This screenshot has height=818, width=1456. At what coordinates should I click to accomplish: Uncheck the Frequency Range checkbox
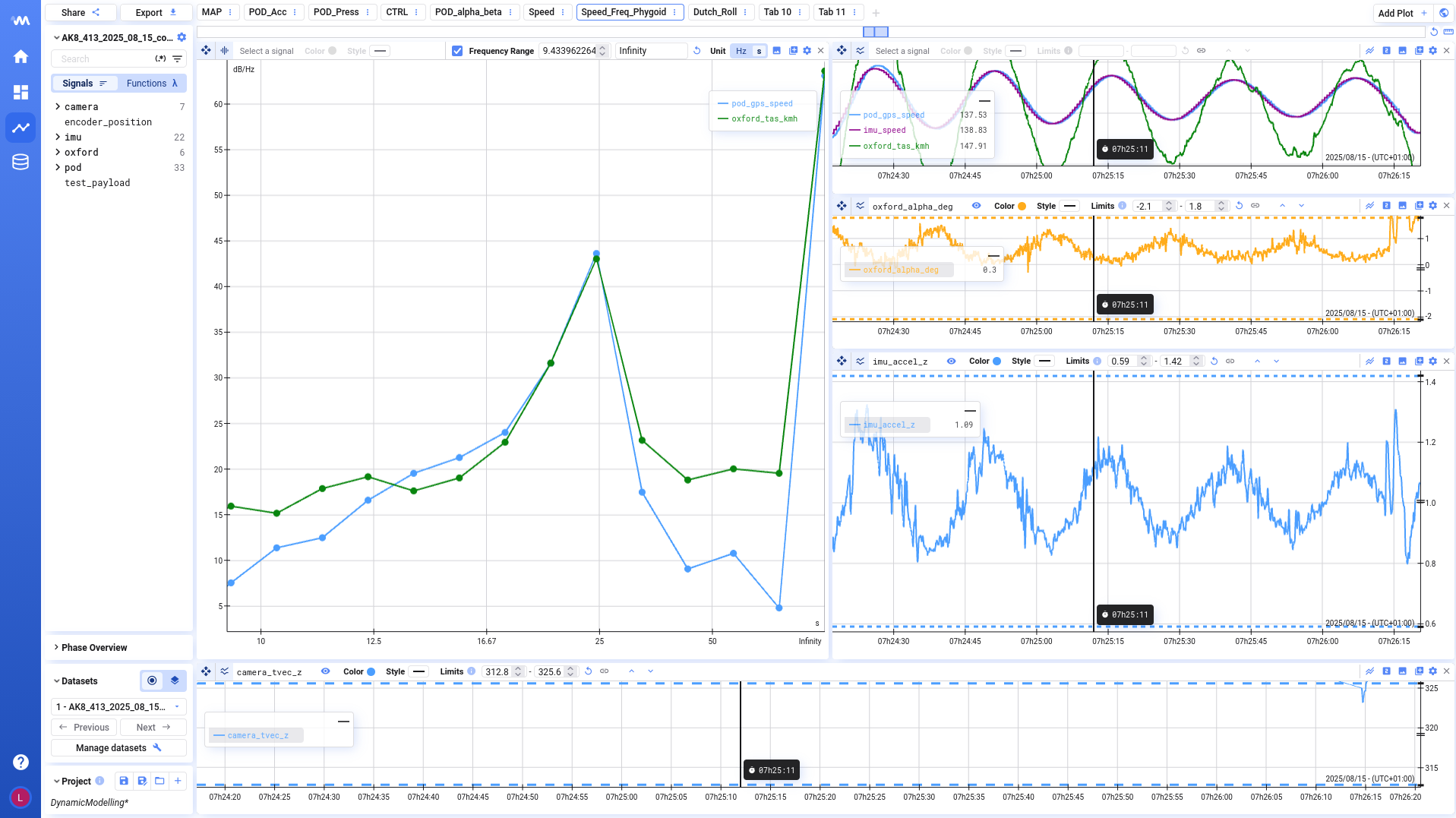tap(457, 51)
